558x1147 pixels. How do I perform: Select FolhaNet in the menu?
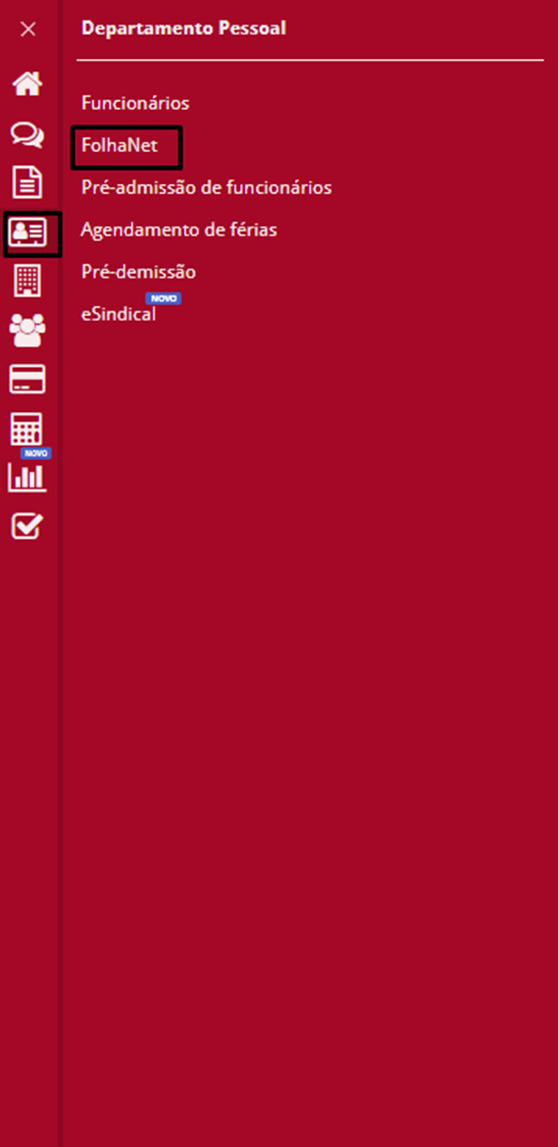(119, 146)
